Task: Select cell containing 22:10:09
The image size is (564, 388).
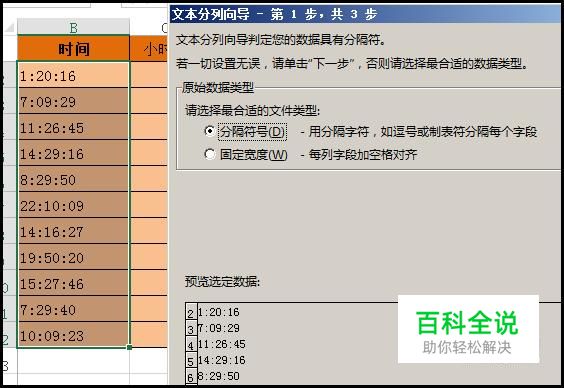Action: point(73,205)
